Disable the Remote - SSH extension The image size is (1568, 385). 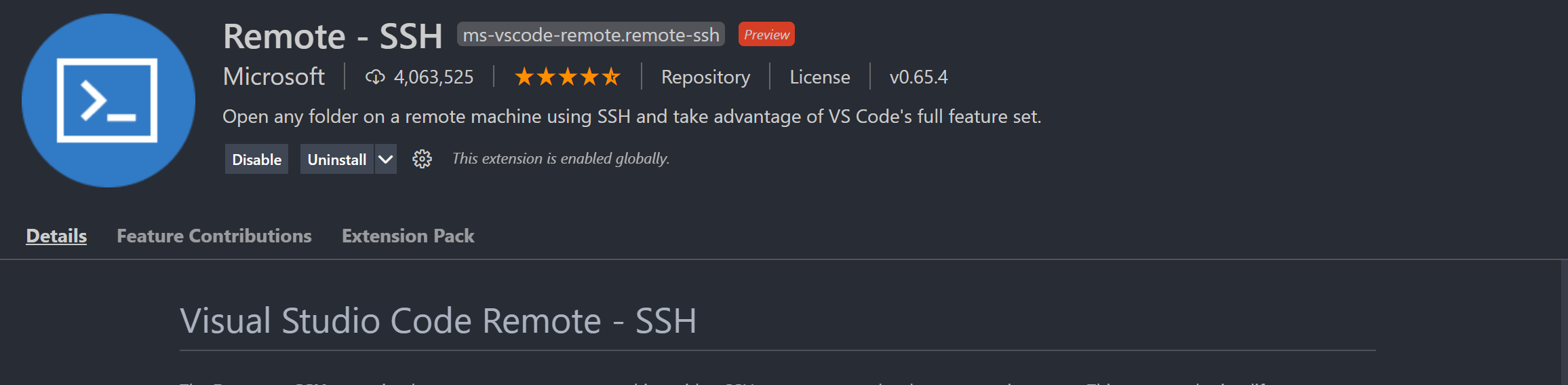(256, 159)
